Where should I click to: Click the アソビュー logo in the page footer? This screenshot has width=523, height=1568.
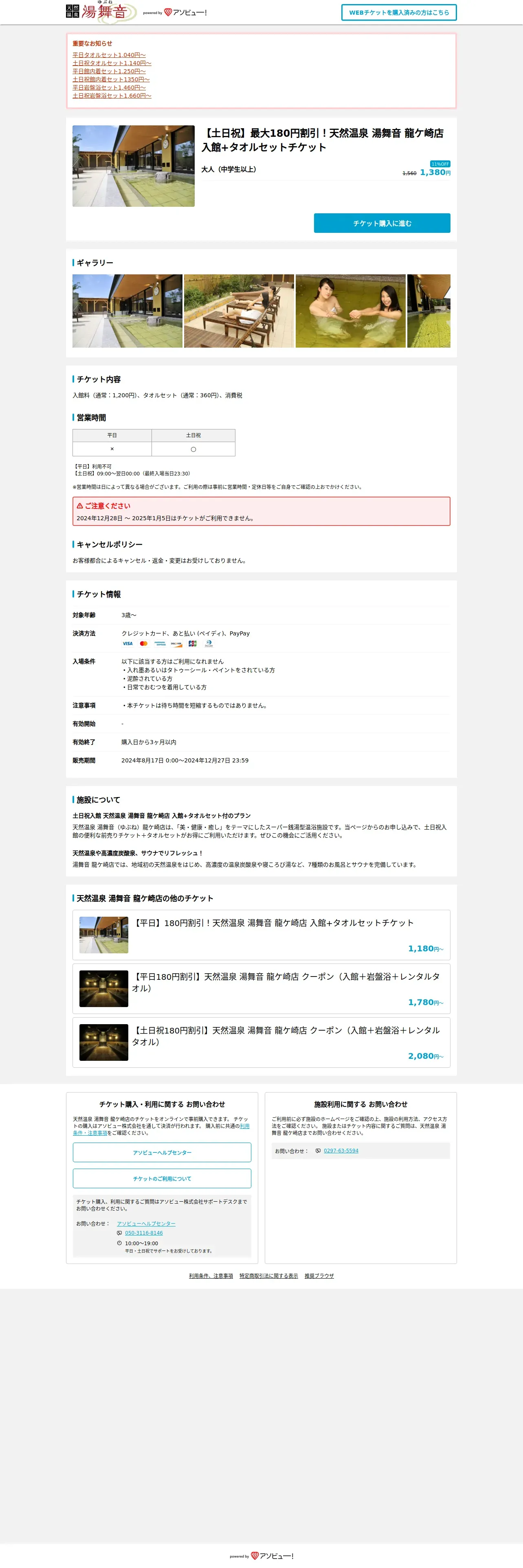click(x=262, y=1556)
